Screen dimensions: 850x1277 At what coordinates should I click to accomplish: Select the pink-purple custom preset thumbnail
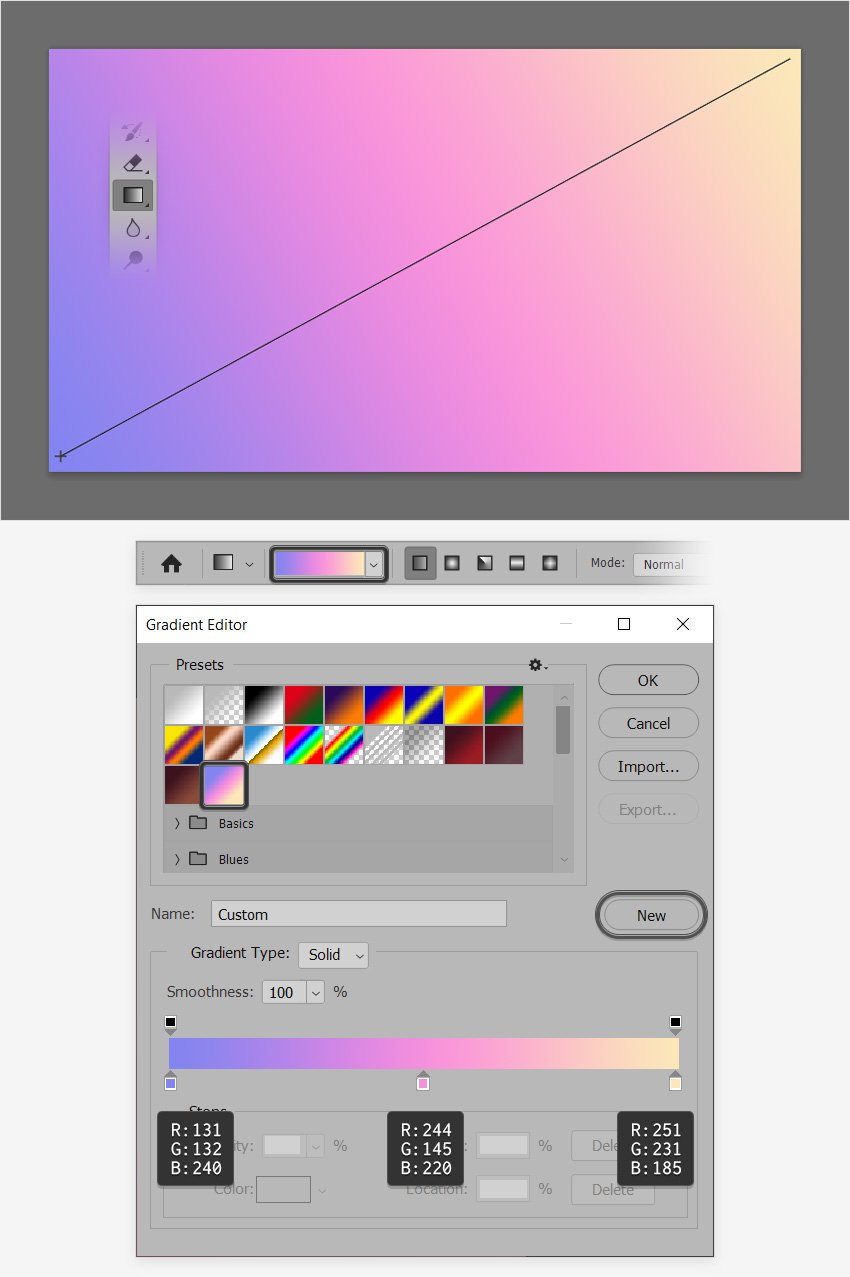pos(223,785)
